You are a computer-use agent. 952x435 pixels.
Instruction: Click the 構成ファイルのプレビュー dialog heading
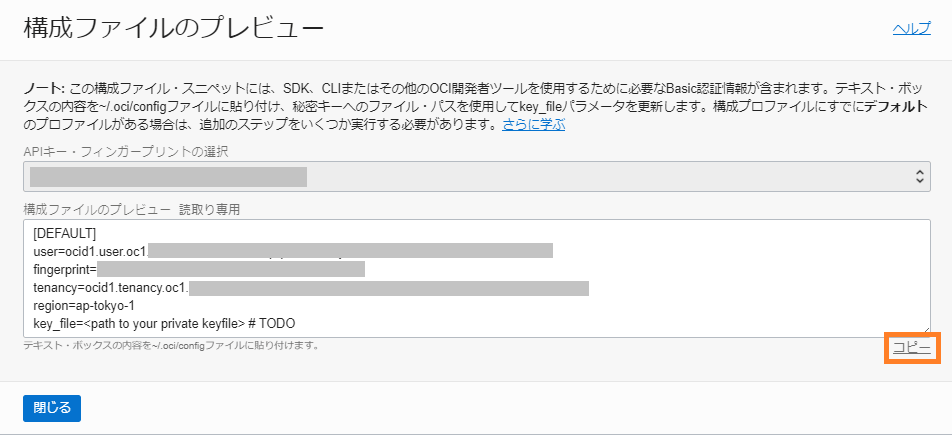pos(174,29)
